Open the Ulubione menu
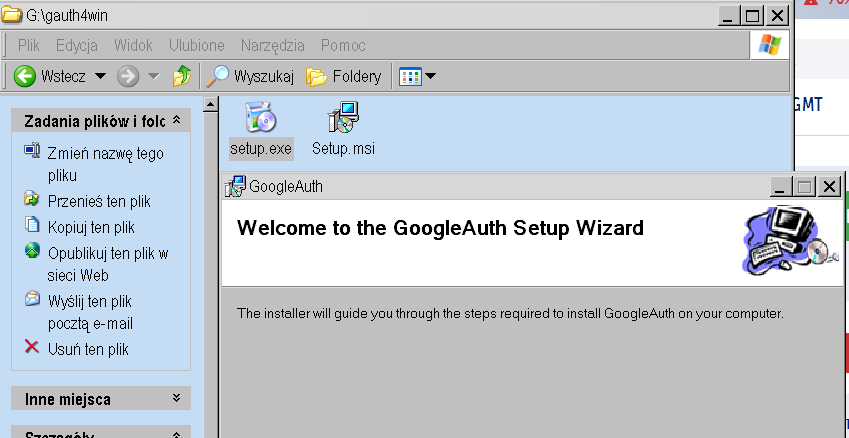Viewport: 849px width, 438px height. tap(197, 45)
